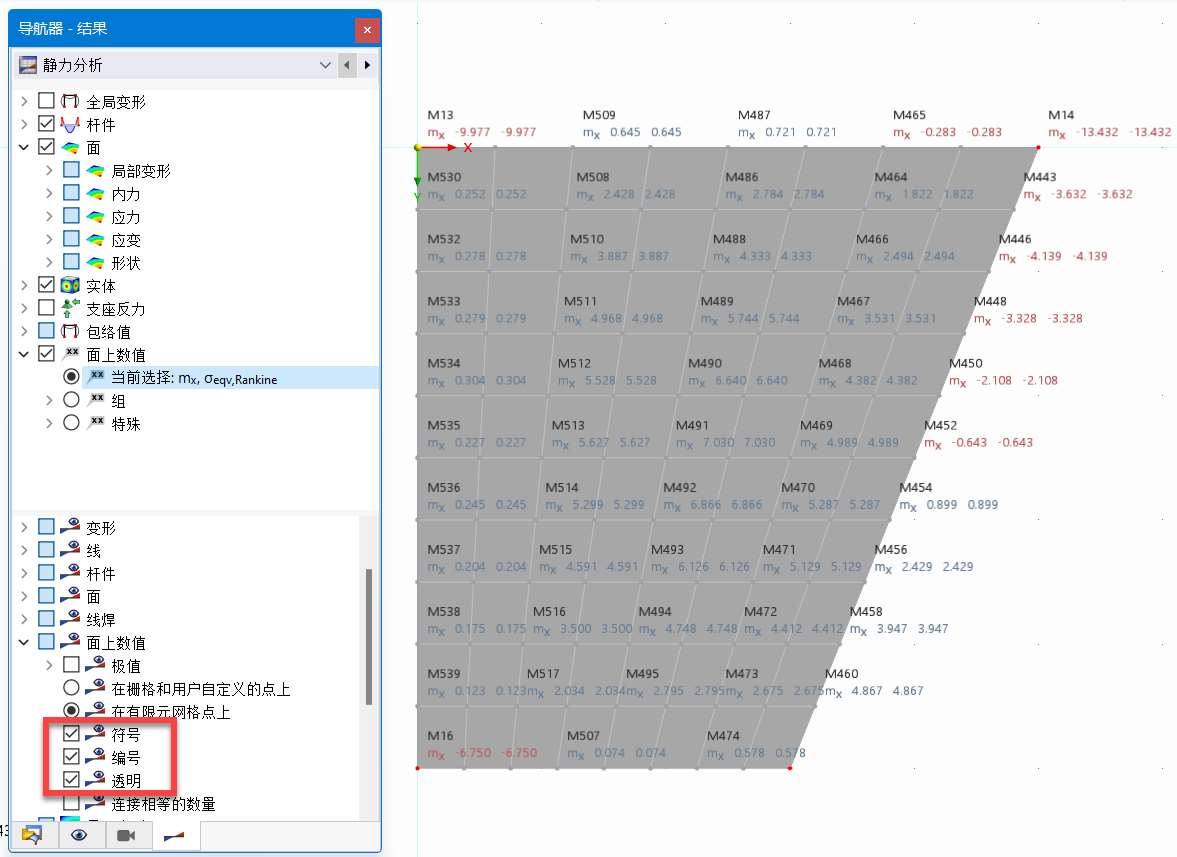Disable the 编号 numbering checkbox
This screenshot has width=1177, height=857.
pos(71,757)
